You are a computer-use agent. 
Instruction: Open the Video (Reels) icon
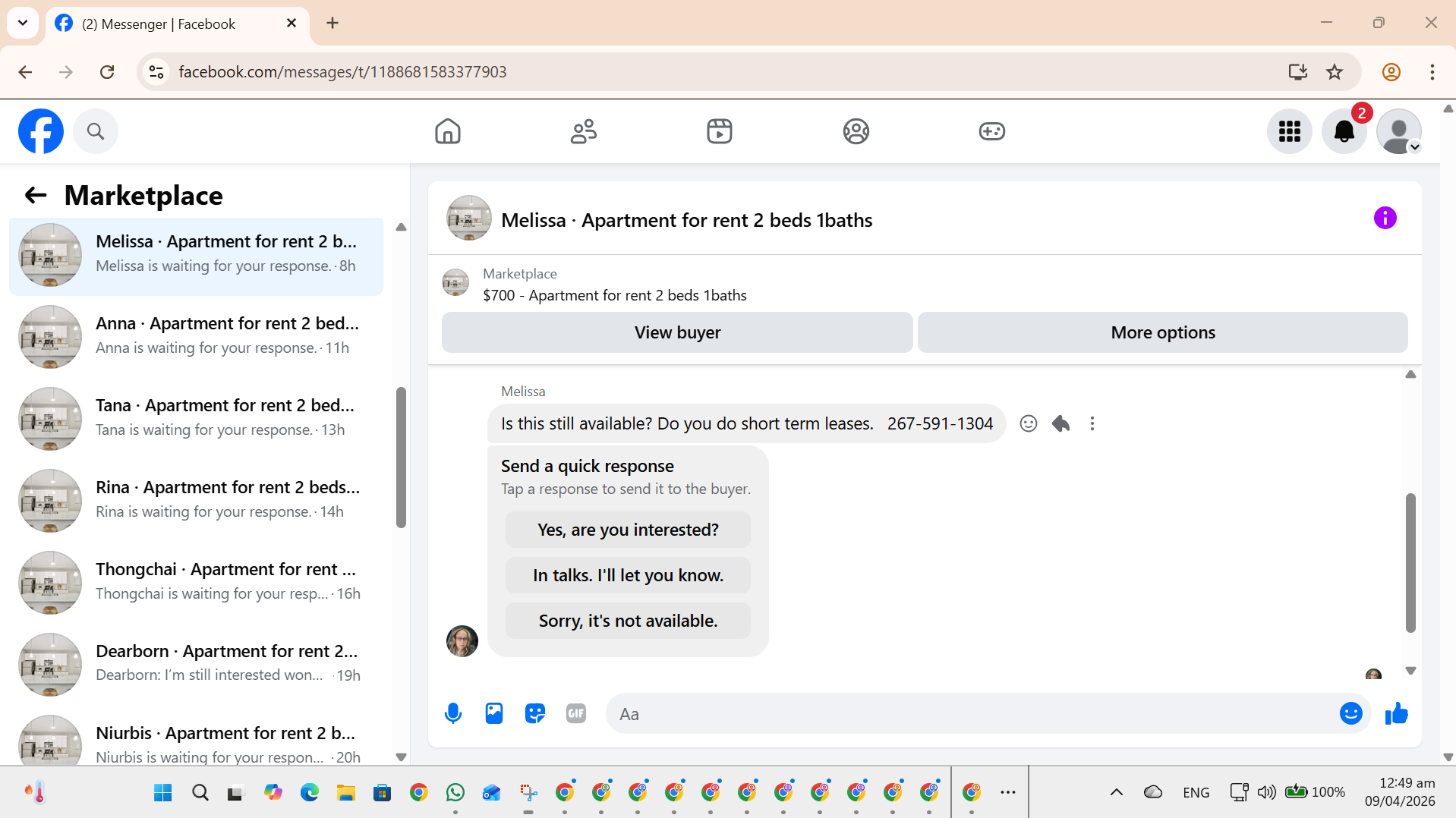pos(720,131)
